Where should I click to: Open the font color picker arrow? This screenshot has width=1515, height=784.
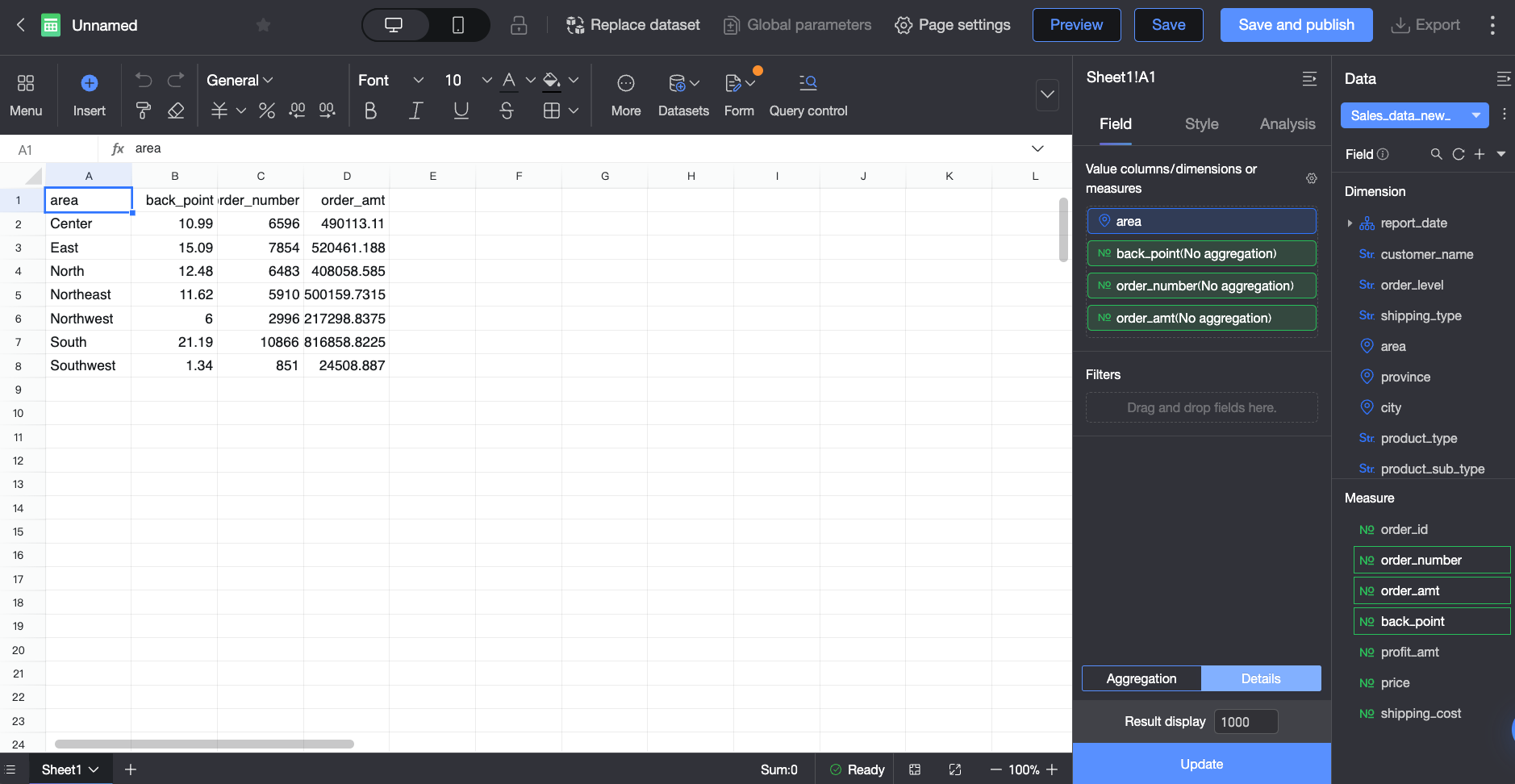530,80
